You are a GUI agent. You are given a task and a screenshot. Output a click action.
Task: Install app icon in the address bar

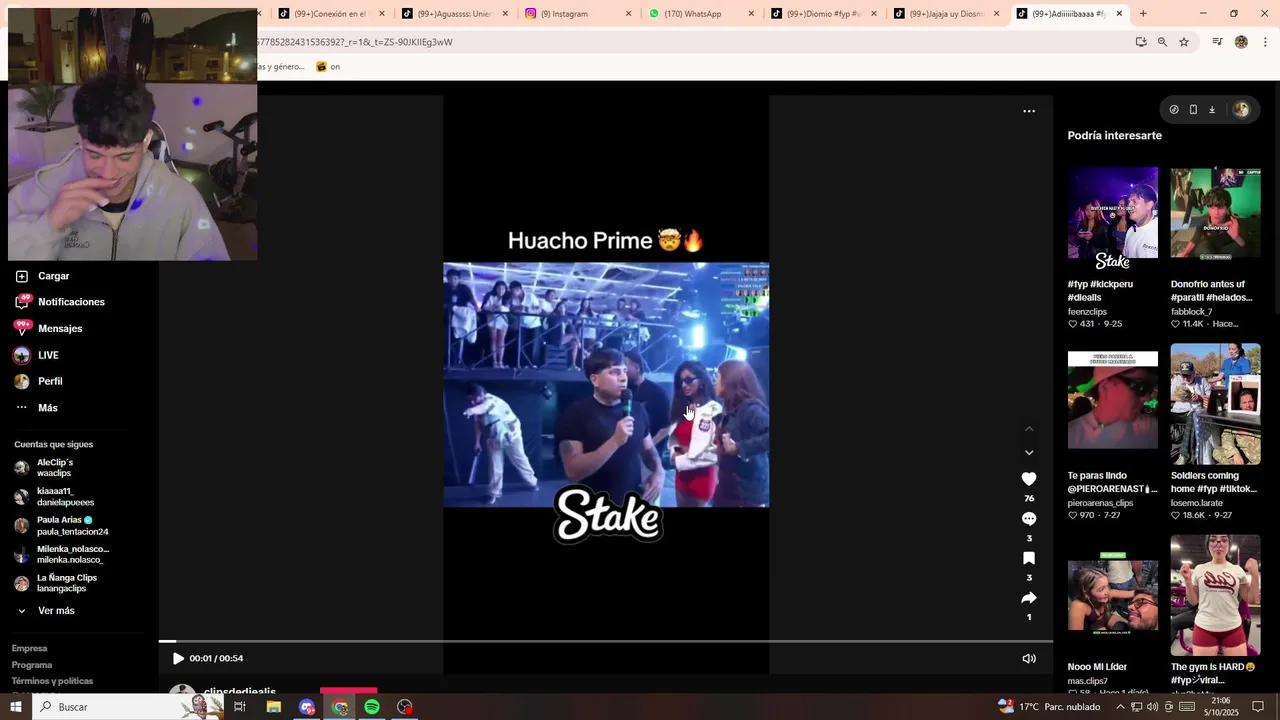[1141, 42]
